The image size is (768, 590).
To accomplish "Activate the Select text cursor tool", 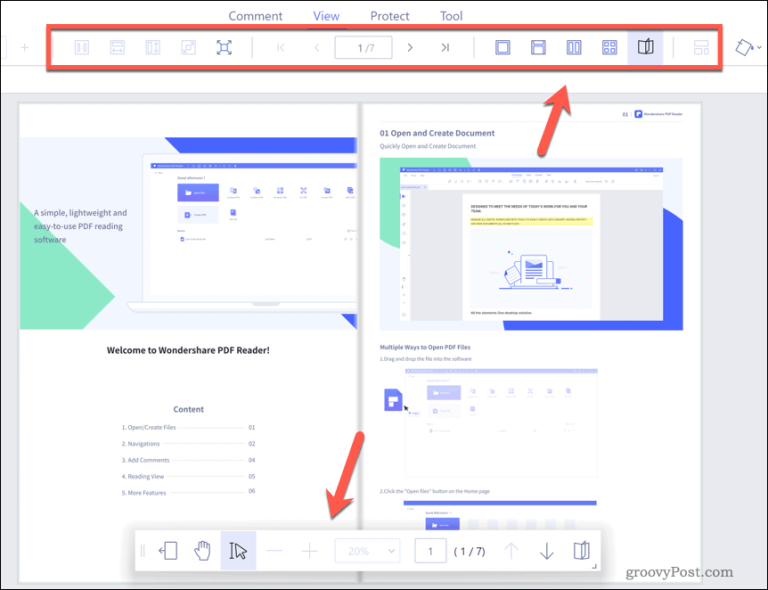I will 238,551.
